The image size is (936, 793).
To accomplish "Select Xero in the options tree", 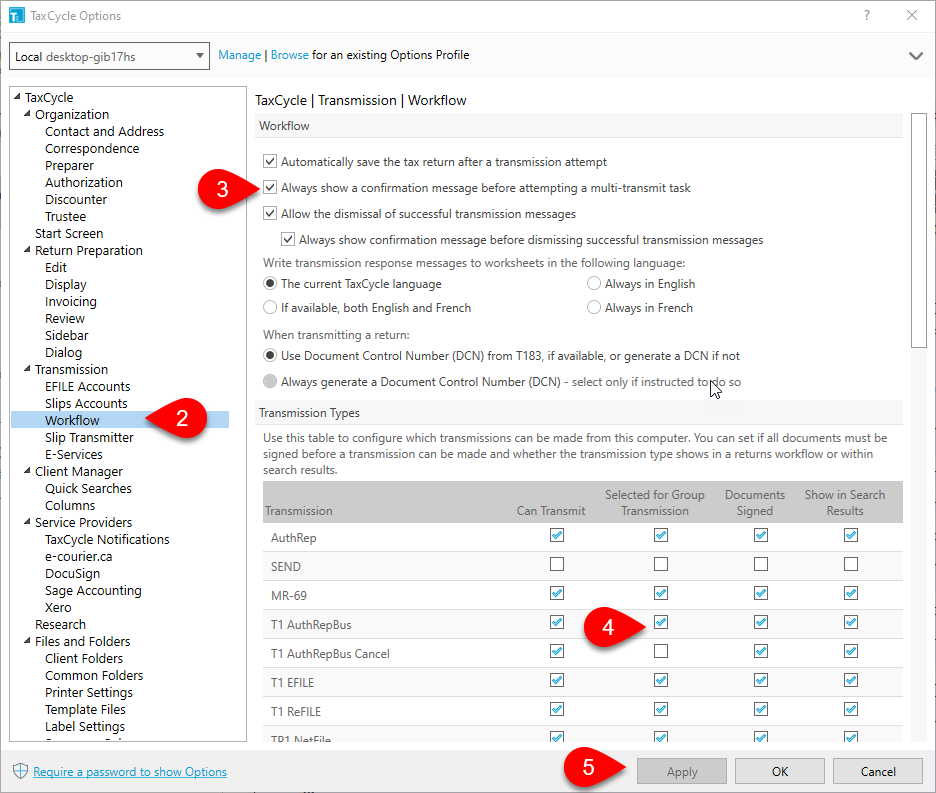I will [58, 607].
